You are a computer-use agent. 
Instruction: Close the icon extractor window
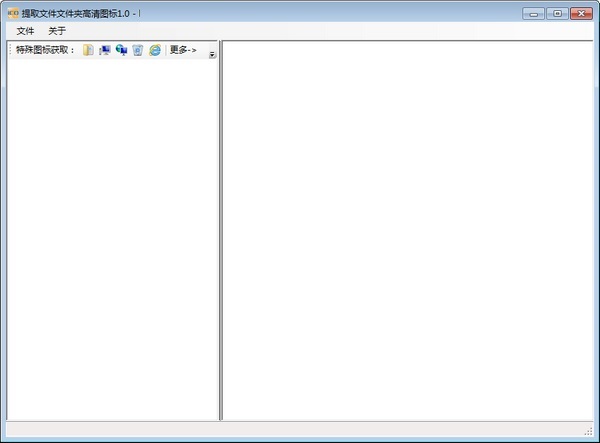click(581, 14)
